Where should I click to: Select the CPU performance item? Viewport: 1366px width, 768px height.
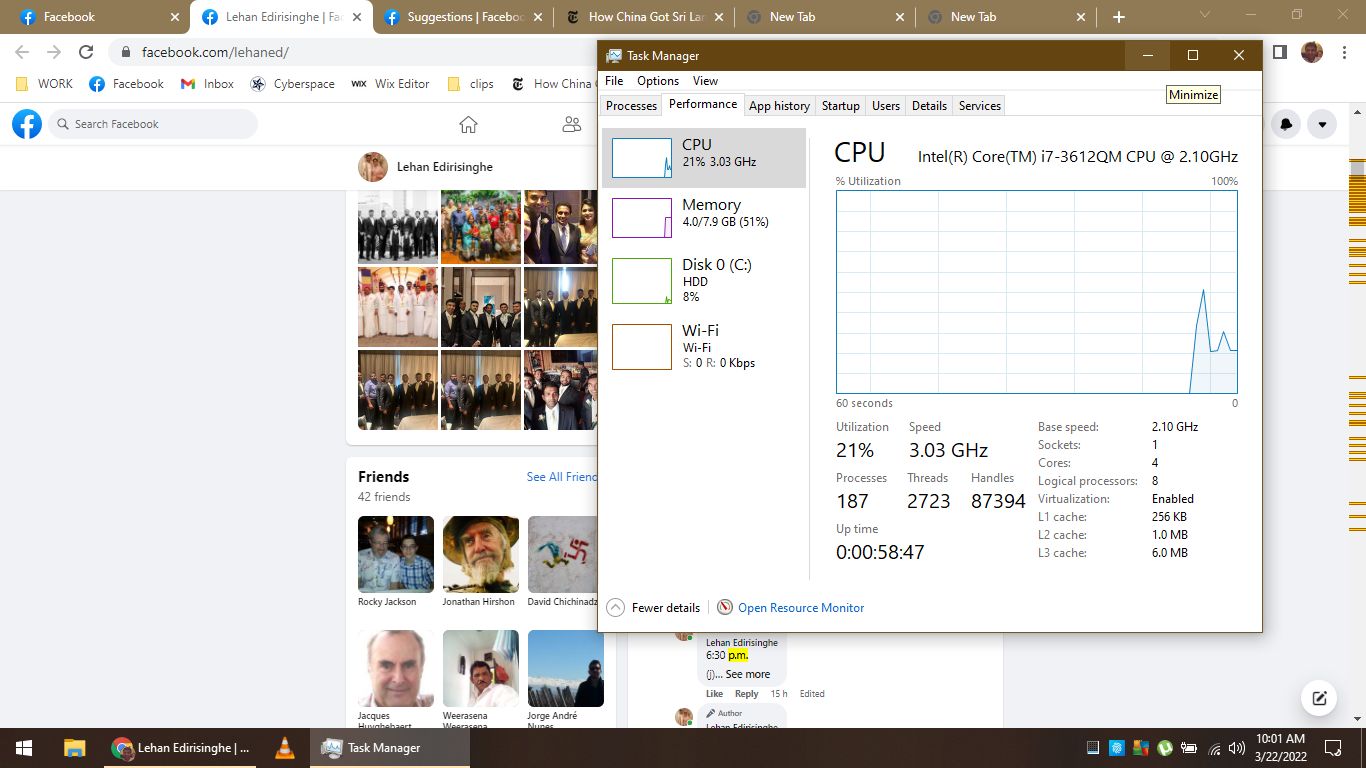704,158
